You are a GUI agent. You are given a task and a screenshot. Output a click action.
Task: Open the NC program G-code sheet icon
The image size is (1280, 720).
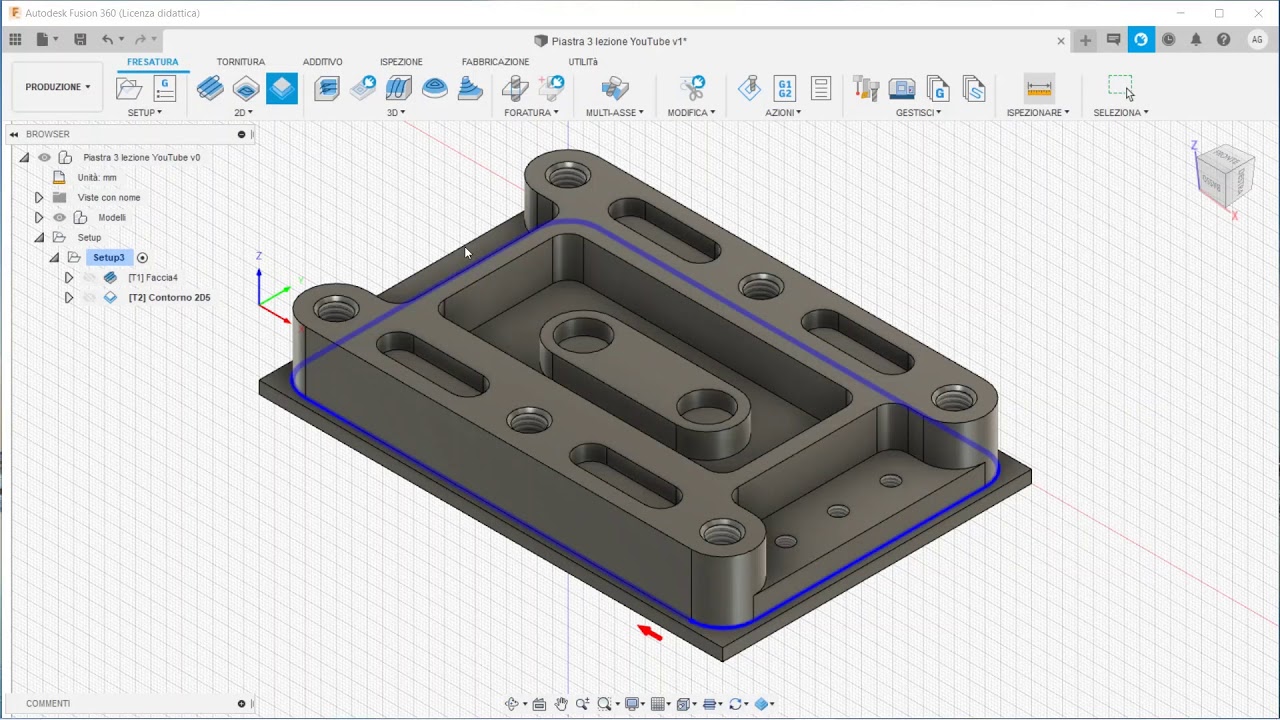[165, 88]
